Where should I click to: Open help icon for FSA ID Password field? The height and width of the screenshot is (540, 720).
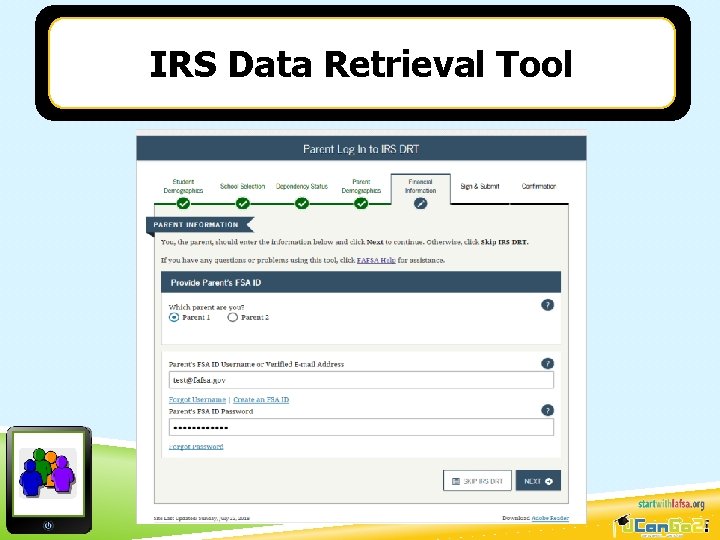pos(547,410)
